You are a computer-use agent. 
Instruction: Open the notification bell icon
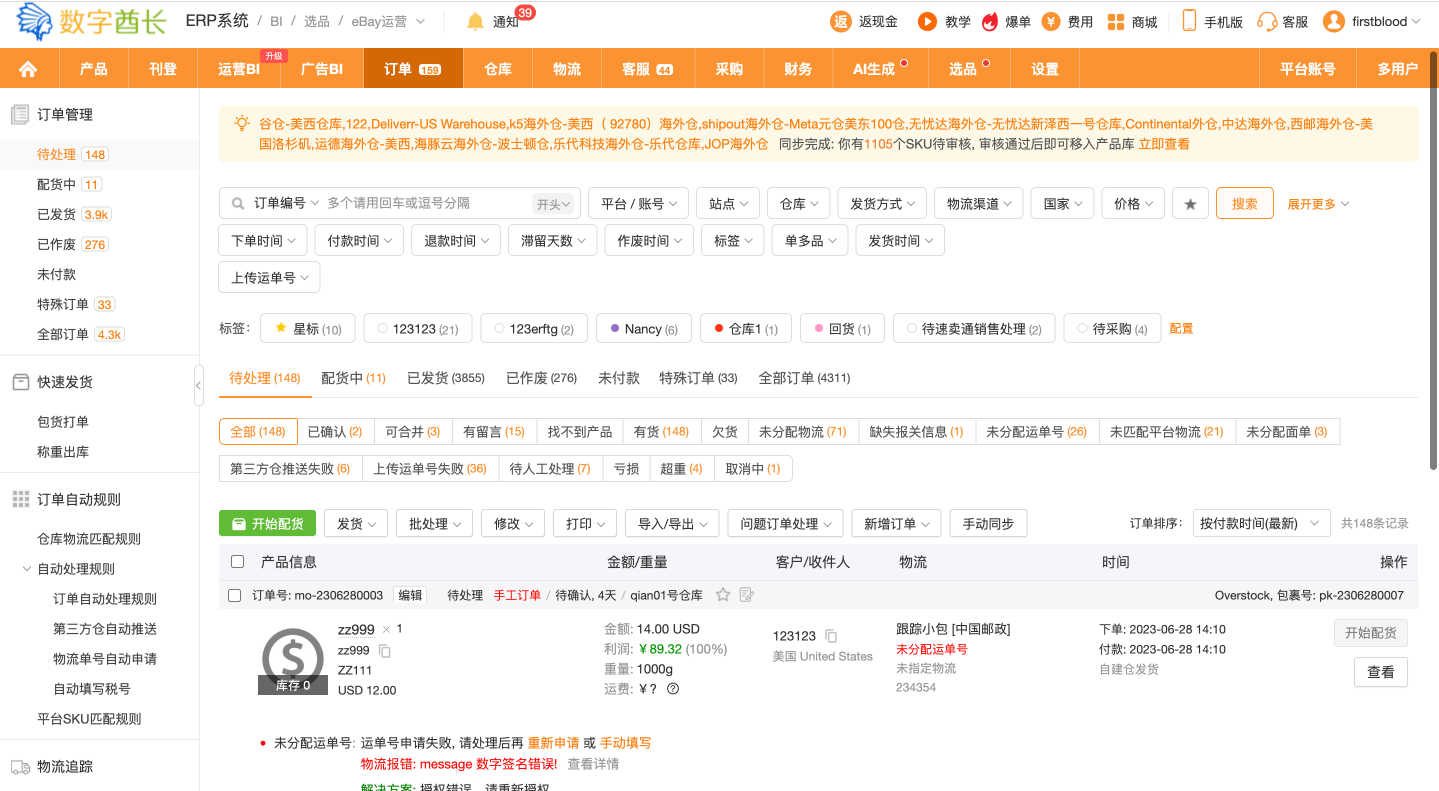click(476, 21)
